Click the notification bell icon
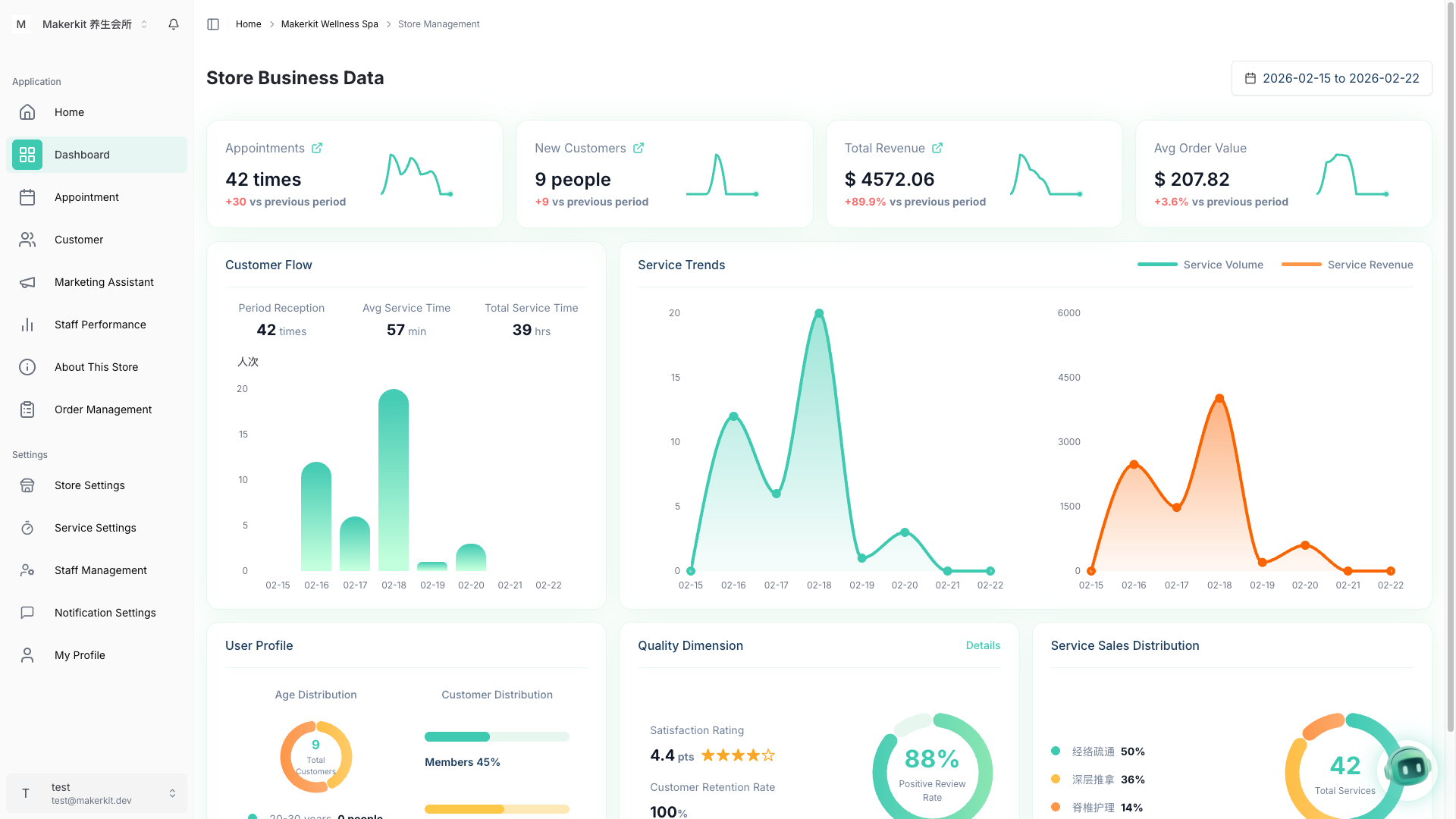This screenshot has width=1456, height=819. pos(174,24)
